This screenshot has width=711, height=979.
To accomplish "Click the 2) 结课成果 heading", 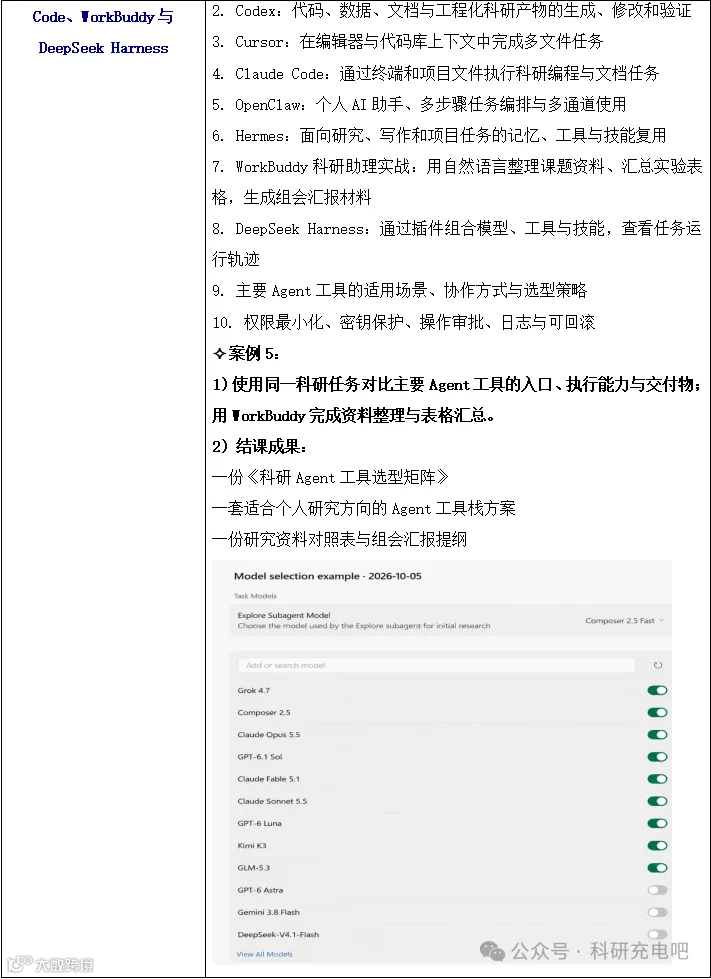I will click(x=260, y=446).
